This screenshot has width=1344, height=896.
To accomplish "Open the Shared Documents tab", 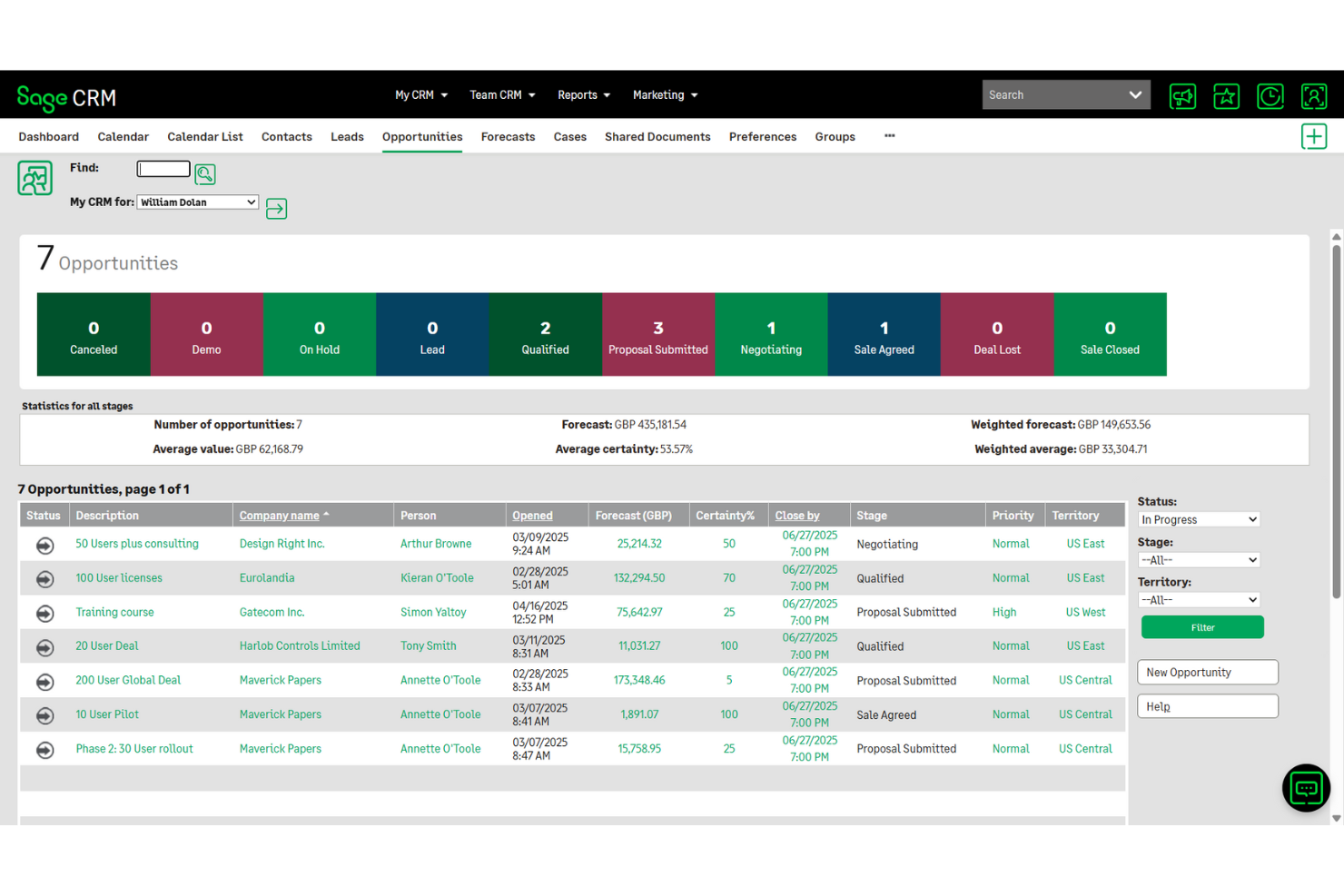I will [x=657, y=137].
